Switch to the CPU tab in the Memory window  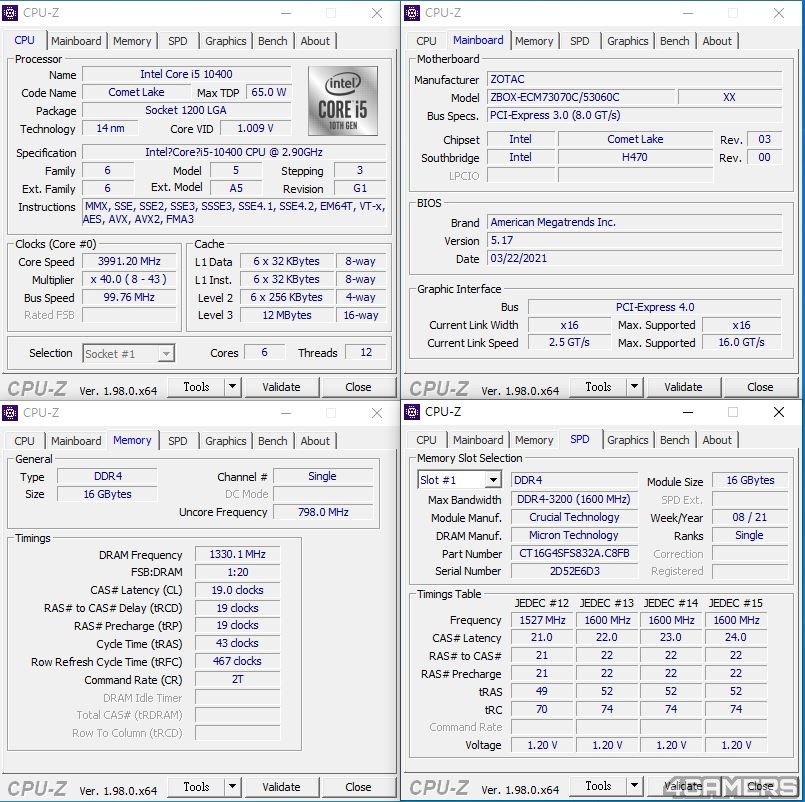click(24, 441)
